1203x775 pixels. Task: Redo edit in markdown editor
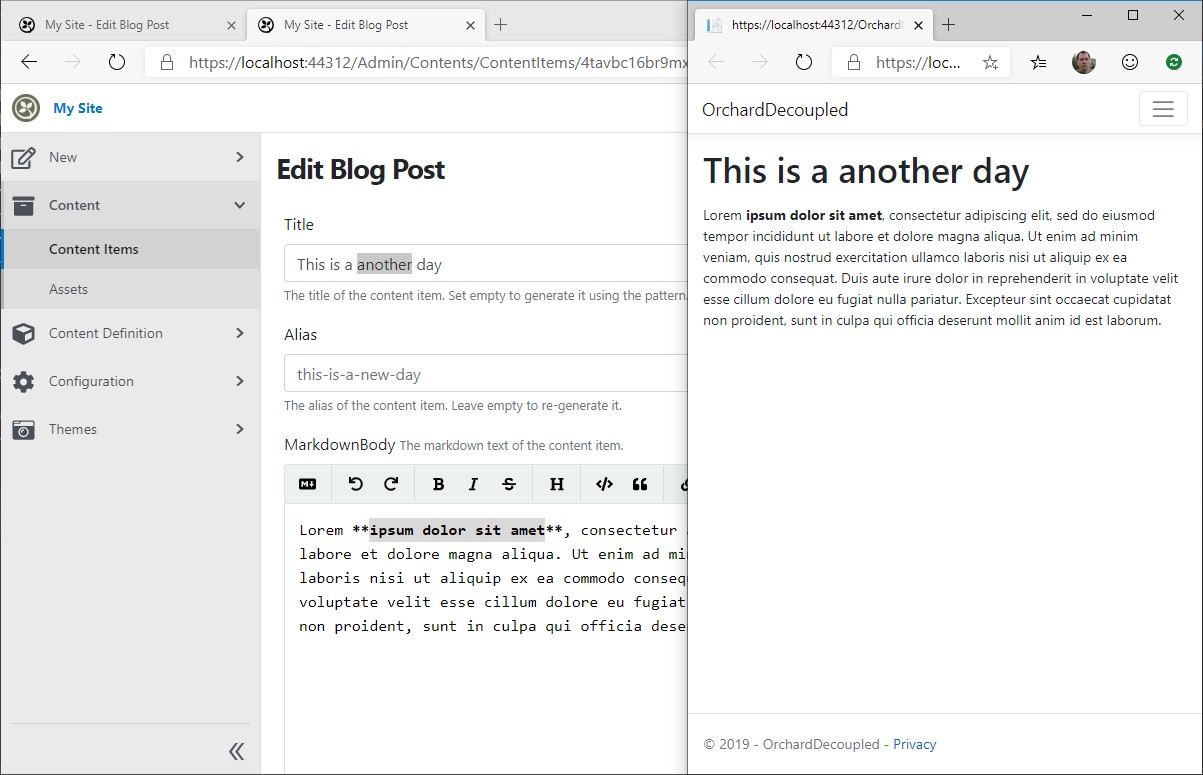[x=391, y=484]
